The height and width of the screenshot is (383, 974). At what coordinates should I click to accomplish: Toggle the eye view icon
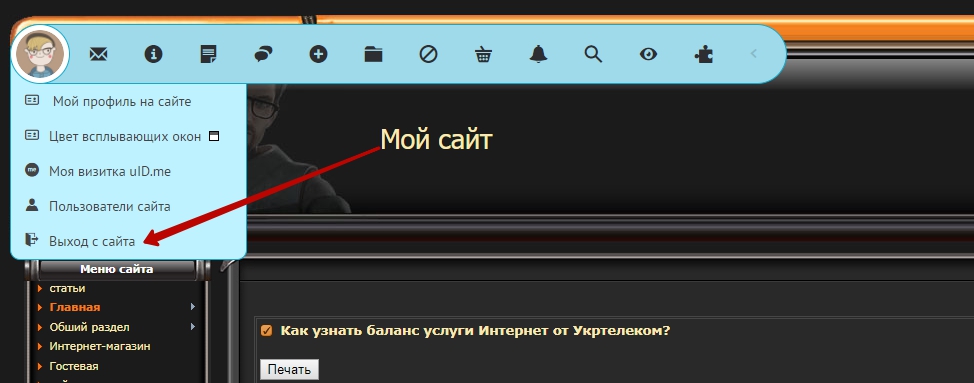(649, 55)
